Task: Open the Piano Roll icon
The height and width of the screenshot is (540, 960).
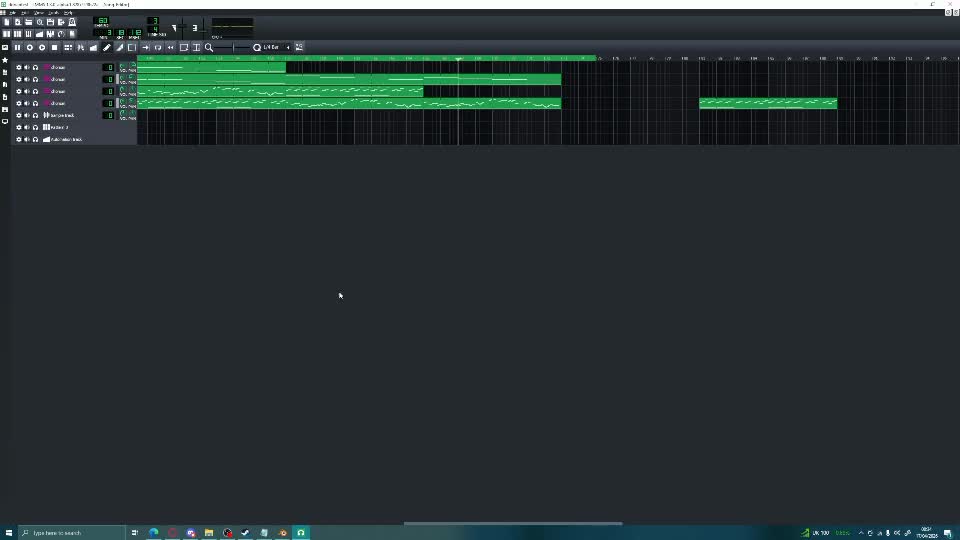Action: pos(29,34)
